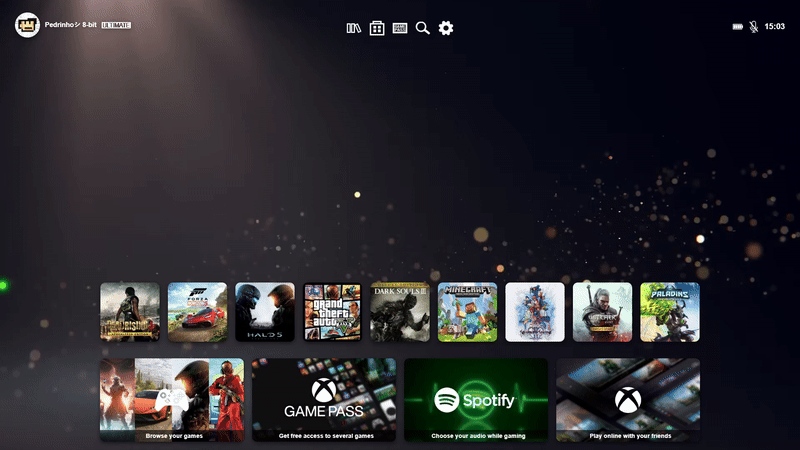Open the settings gear icon
The image size is (800, 450).
pos(446,28)
